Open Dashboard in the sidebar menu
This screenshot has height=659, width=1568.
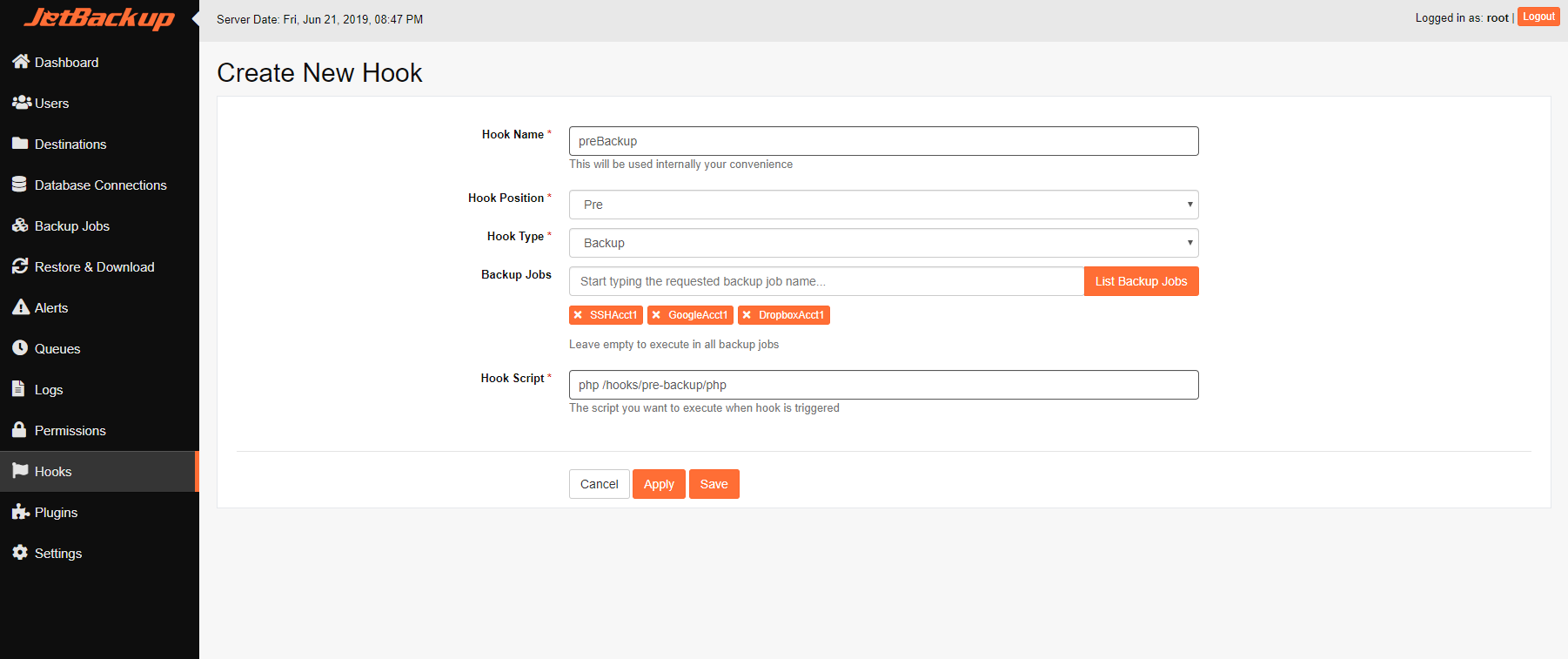coord(99,62)
